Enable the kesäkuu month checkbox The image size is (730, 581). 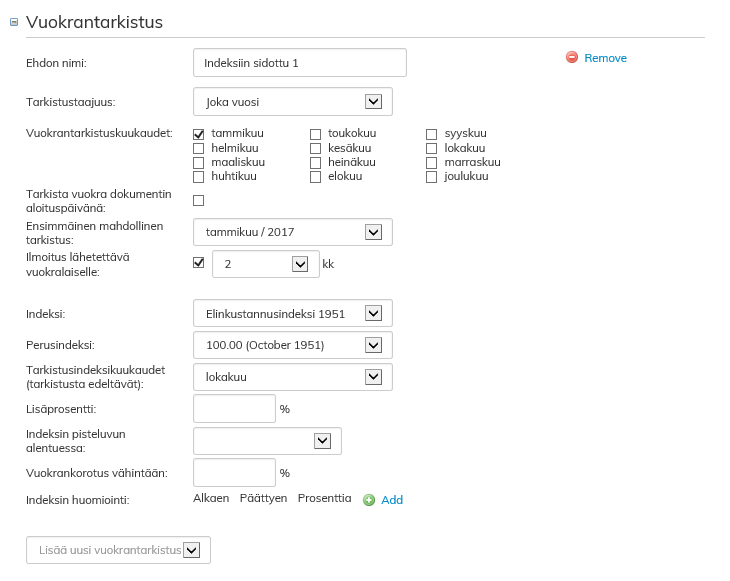click(x=315, y=148)
